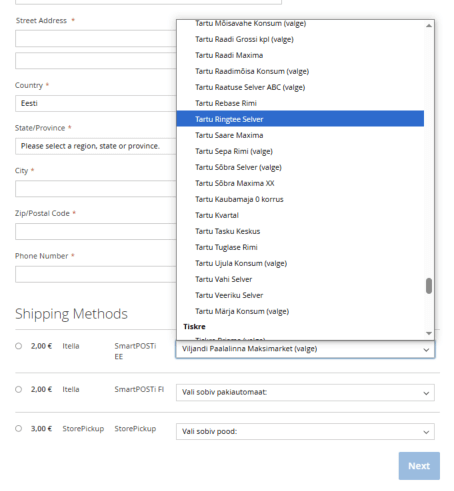
Task: Focus the first Street Address input
Action: (96, 39)
